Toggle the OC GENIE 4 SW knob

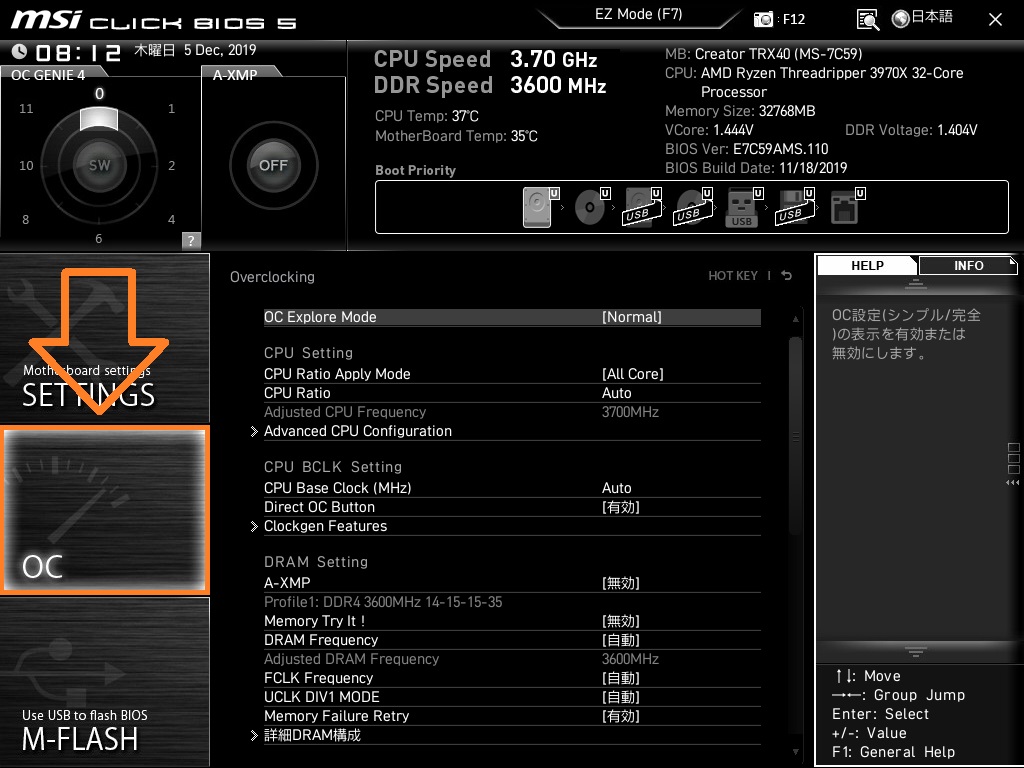[x=99, y=165]
